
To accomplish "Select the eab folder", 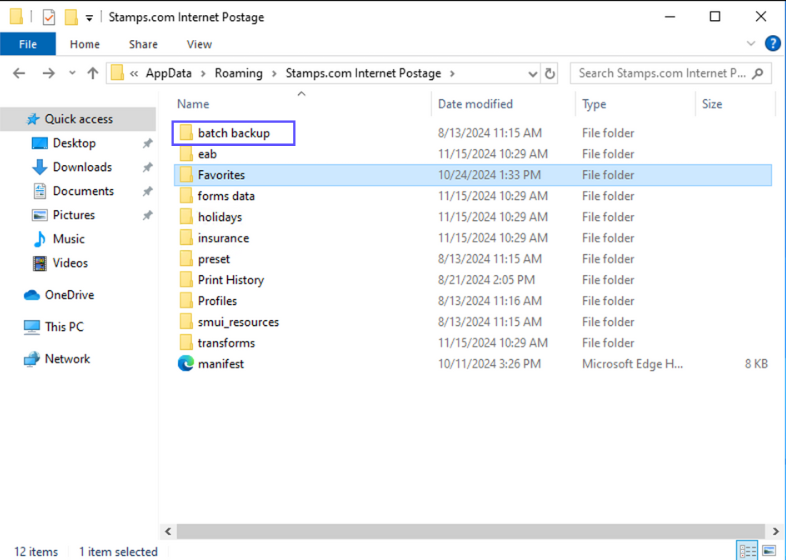I will click(x=207, y=154).
